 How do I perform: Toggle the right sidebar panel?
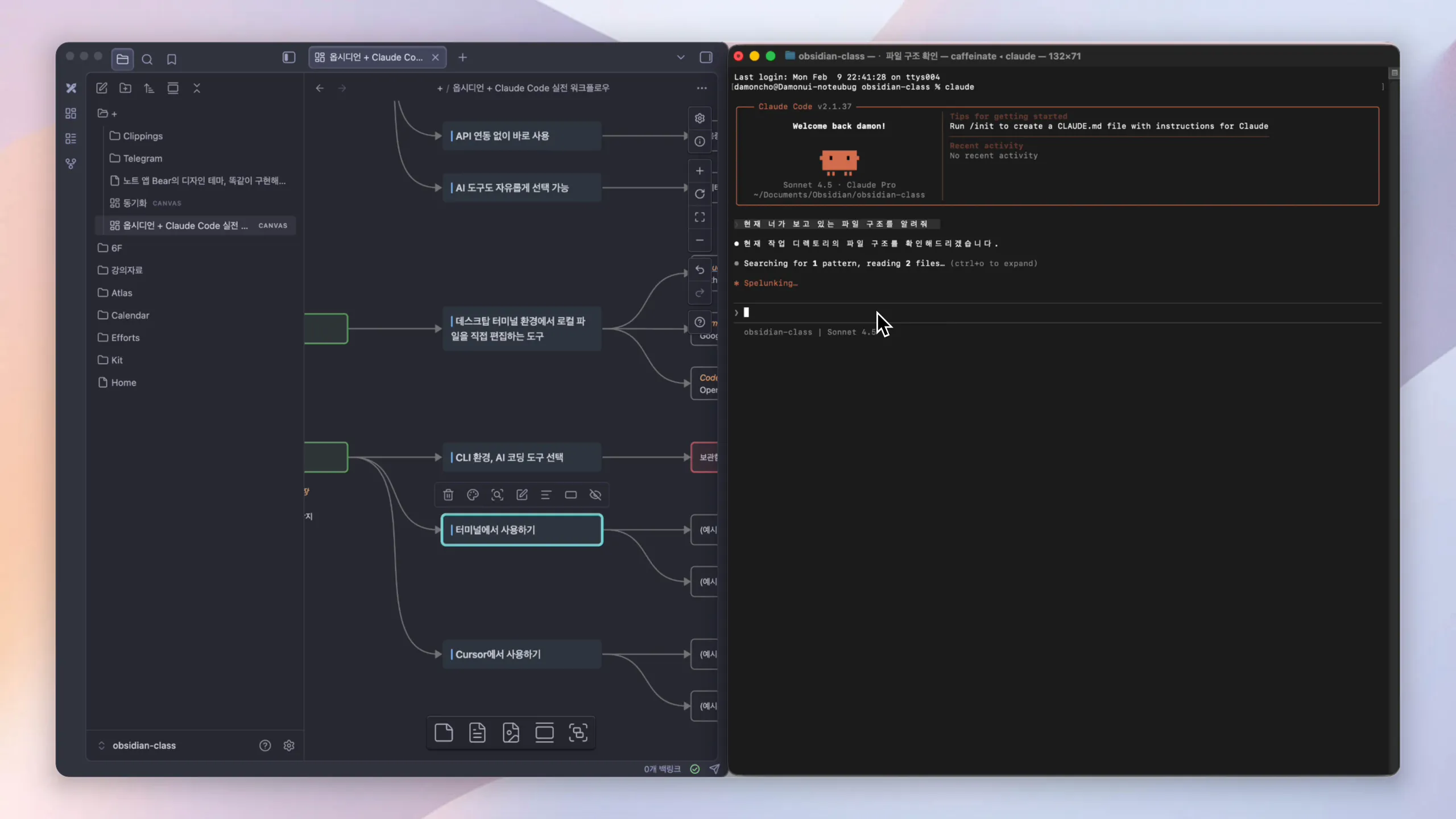click(706, 57)
